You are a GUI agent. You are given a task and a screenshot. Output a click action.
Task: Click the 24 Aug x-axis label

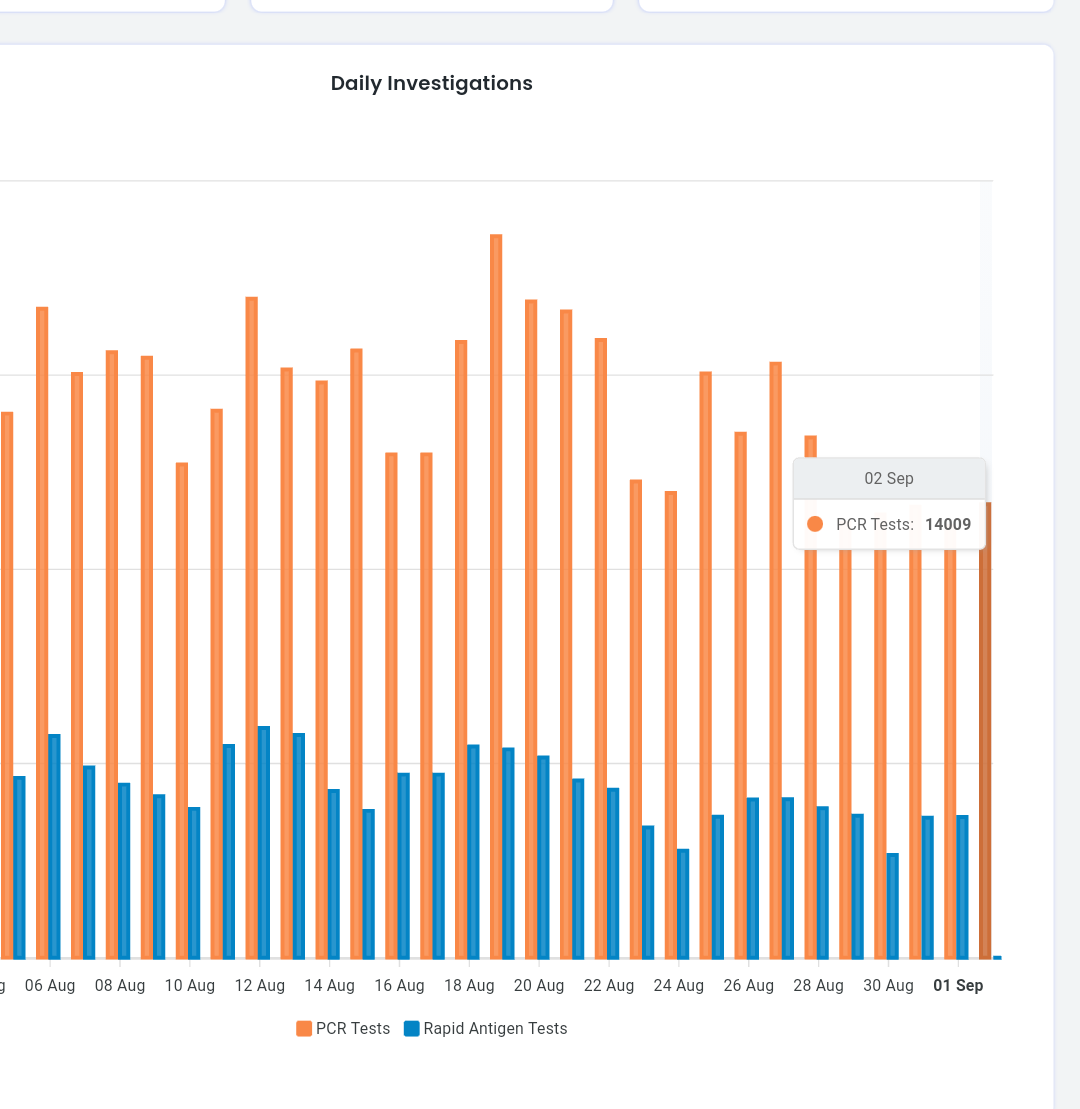coord(679,985)
